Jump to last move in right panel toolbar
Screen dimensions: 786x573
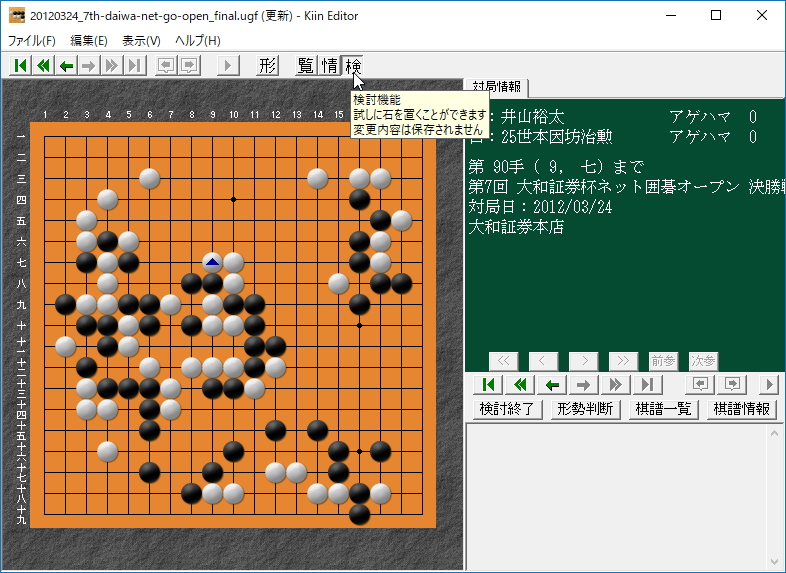click(648, 385)
